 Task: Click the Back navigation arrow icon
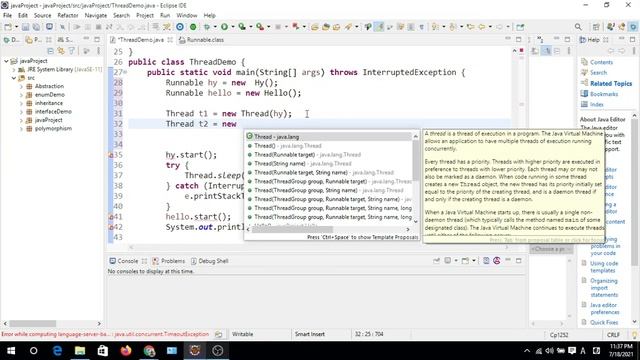pos(482,27)
